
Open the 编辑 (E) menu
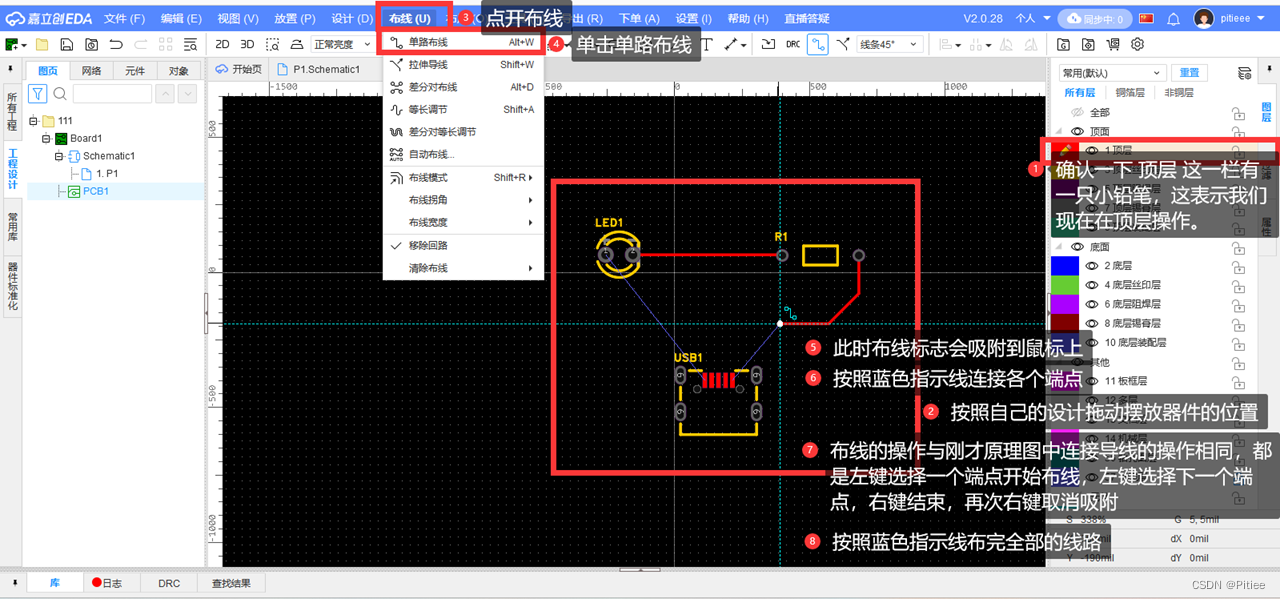coord(181,18)
